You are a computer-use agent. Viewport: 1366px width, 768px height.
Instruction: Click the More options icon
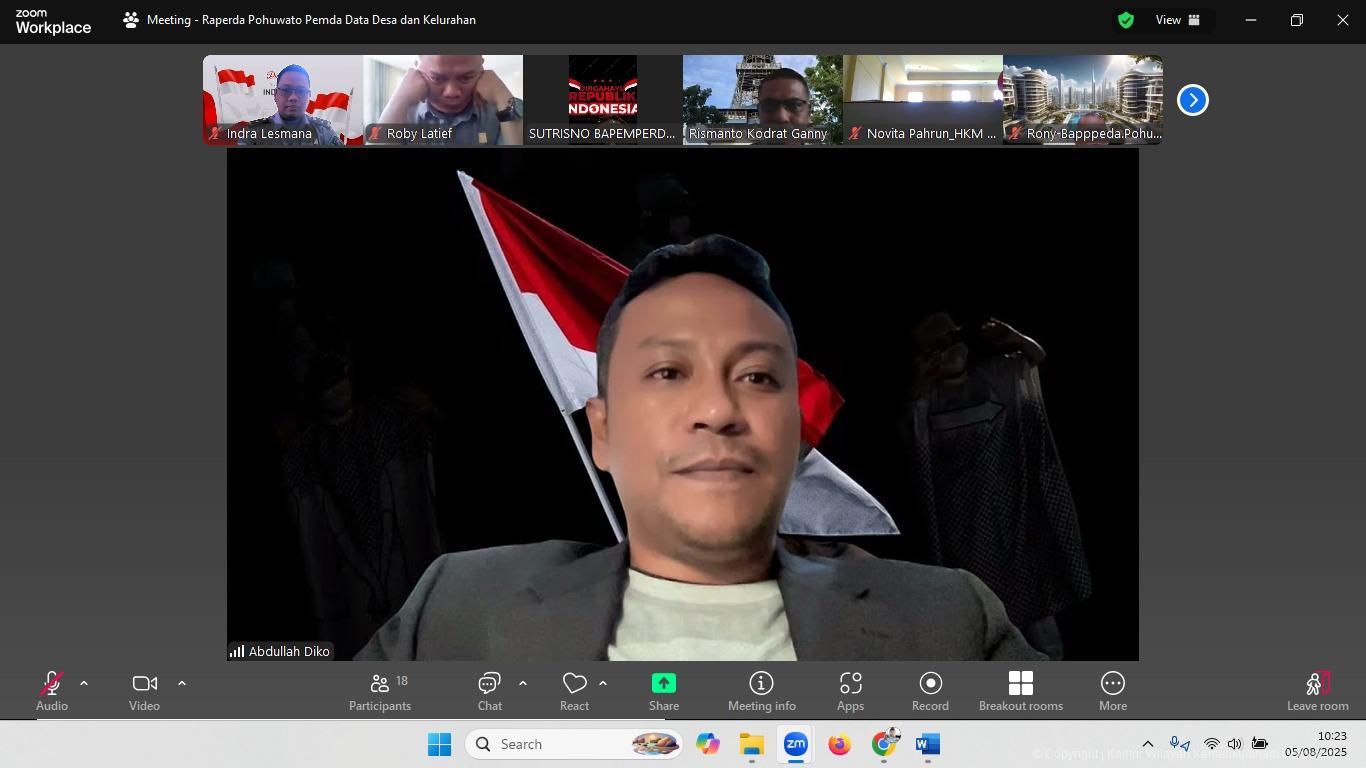coord(1112,691)
